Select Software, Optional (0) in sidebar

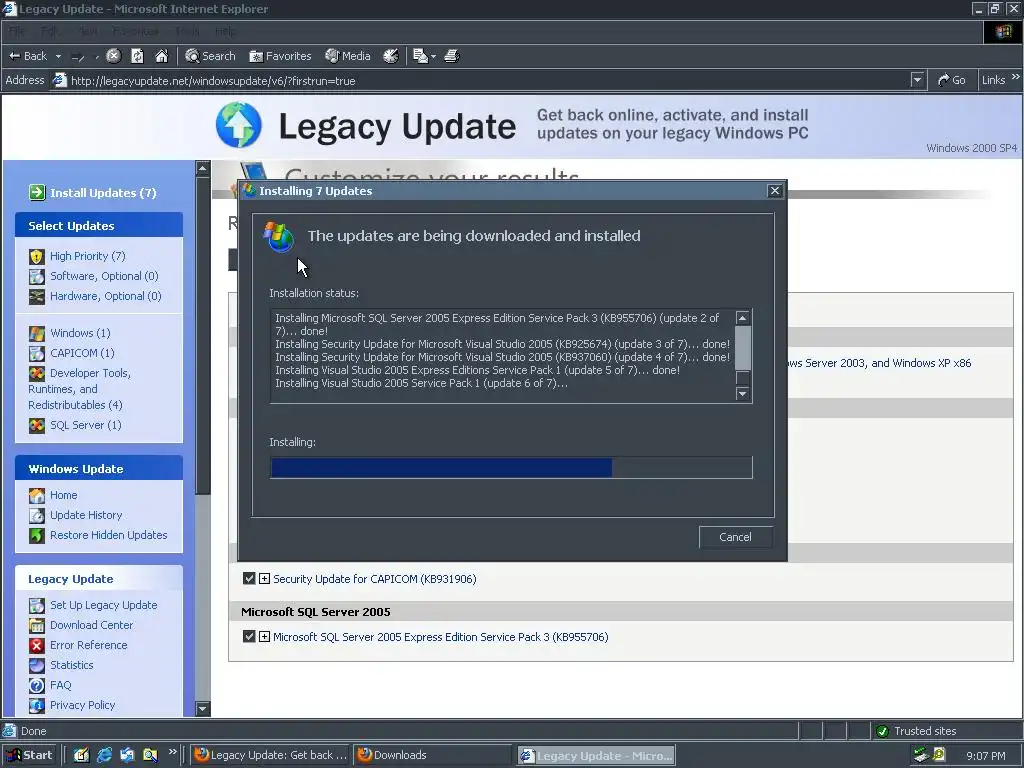(104, 276)
